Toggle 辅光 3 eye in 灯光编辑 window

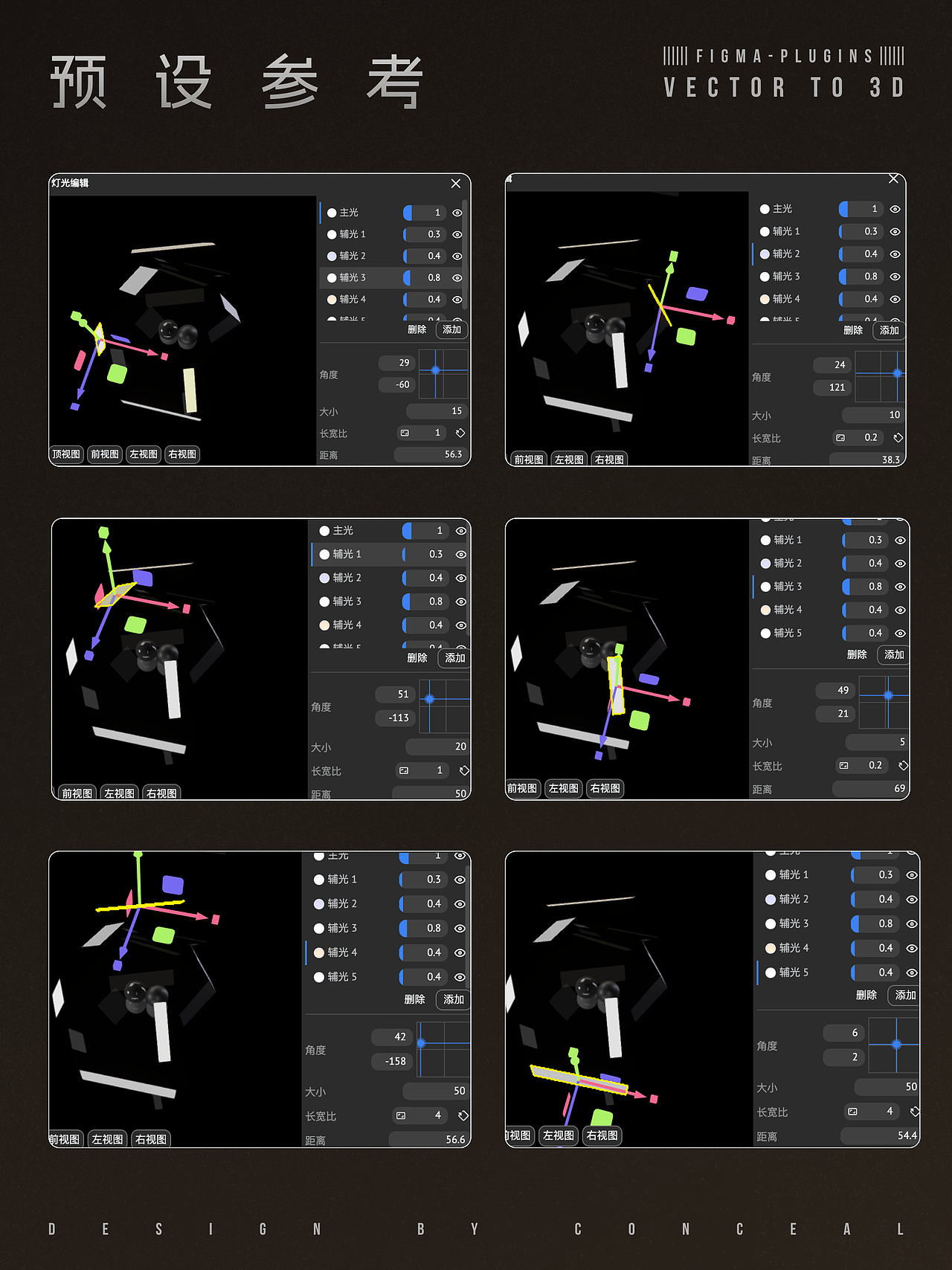457,278
